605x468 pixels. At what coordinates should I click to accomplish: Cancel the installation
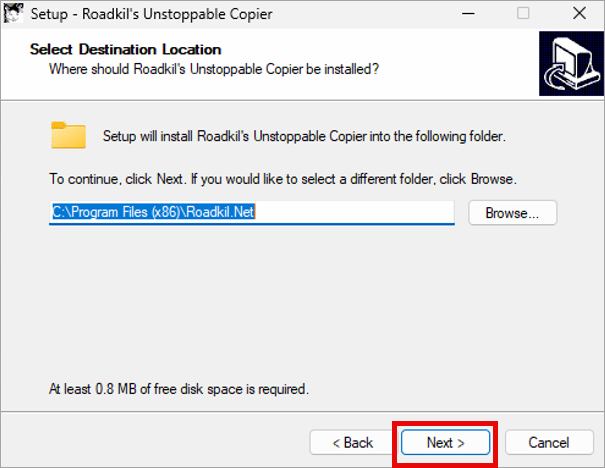coord(548,442)
